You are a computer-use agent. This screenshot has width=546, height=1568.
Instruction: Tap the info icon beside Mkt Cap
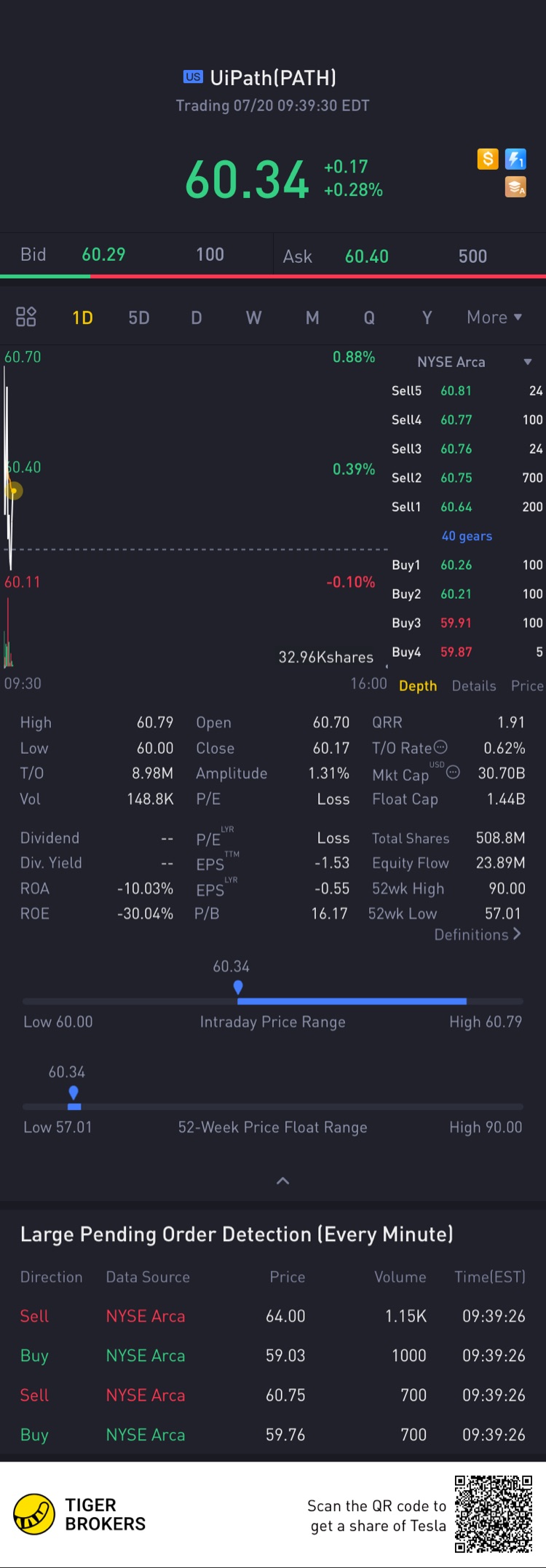(453, 772)
